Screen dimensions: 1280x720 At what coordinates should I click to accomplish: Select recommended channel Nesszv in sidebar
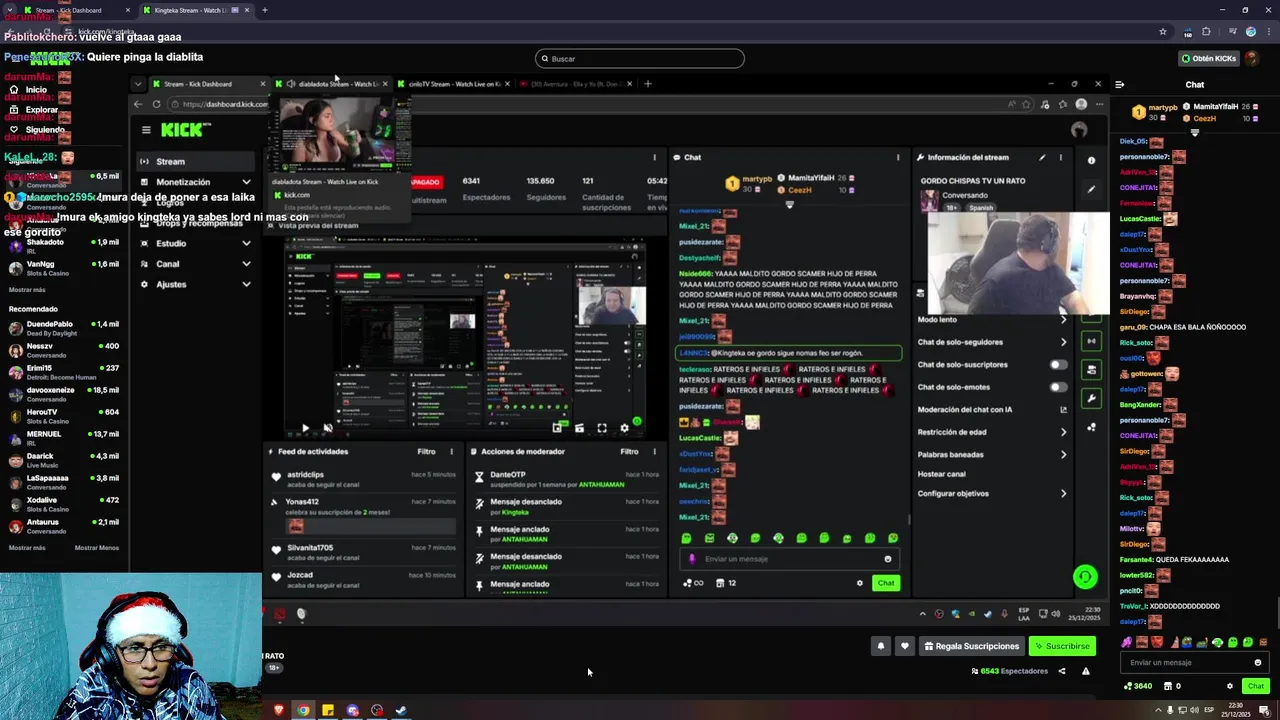[x=64, y=350]
